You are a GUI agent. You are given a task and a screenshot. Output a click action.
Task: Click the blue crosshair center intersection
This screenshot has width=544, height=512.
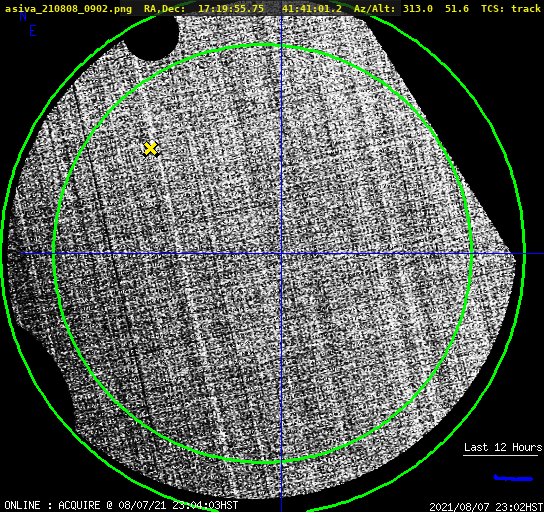pyautogui.click(x=281, y=254)
